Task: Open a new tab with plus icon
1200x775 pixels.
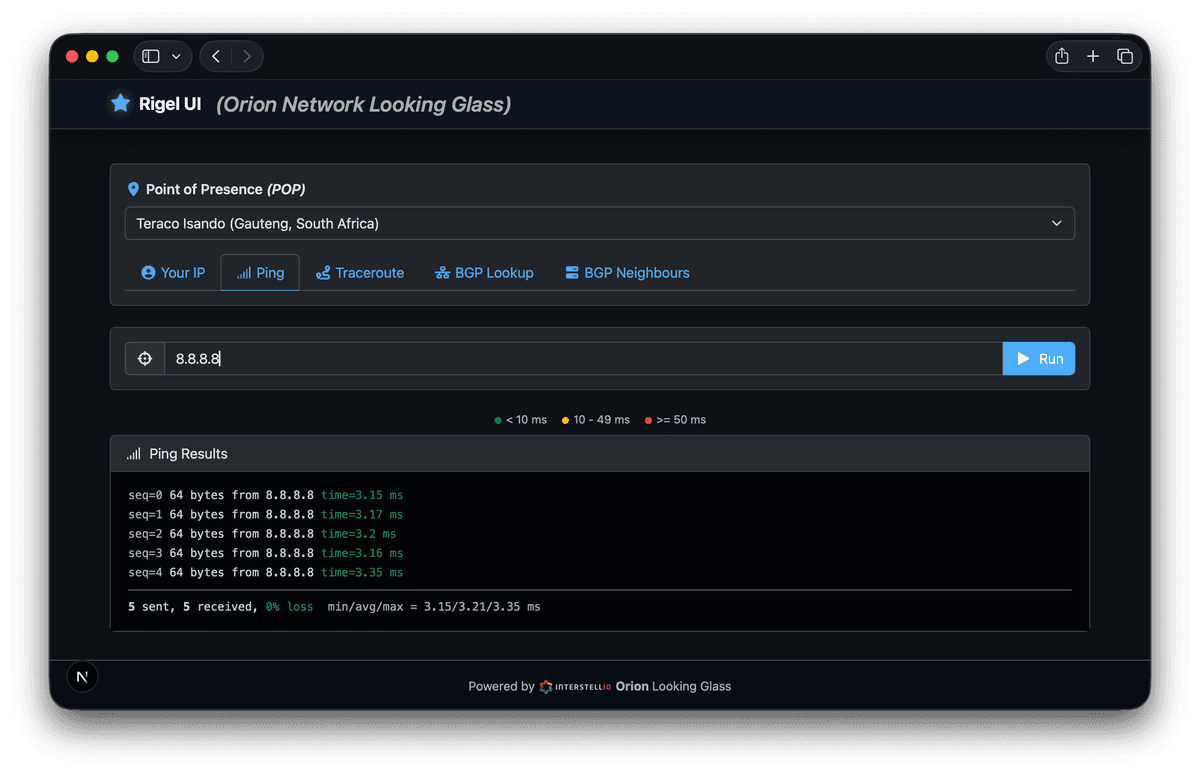Action: pos(1093,56)
